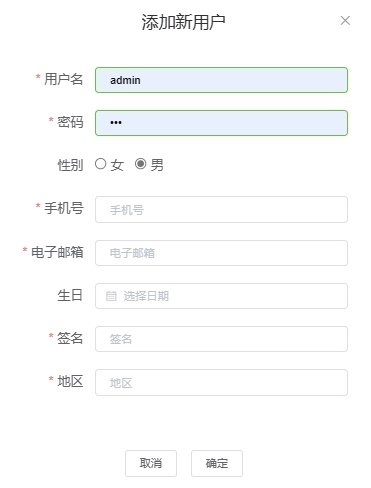The height and width of the screenshot is (488, 371).
Task: Click the calendar icon in 生日 field
Action: 111,296
